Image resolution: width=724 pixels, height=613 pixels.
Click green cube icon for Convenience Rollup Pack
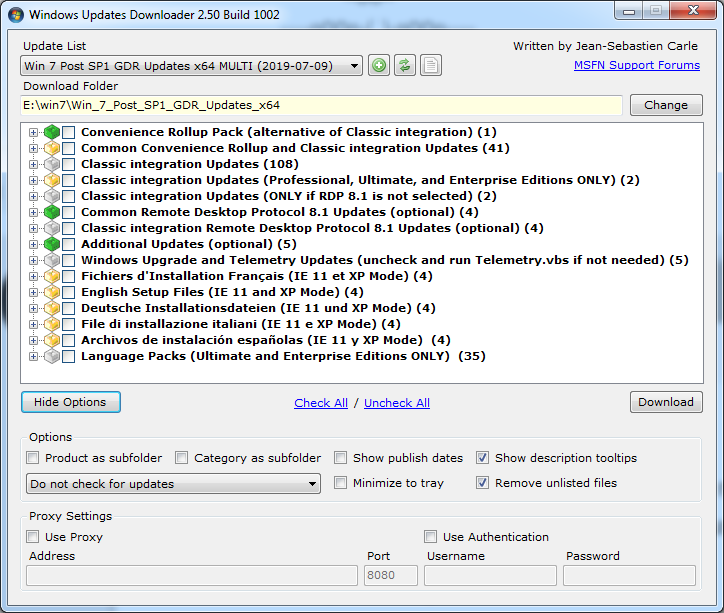click(52, 132)
